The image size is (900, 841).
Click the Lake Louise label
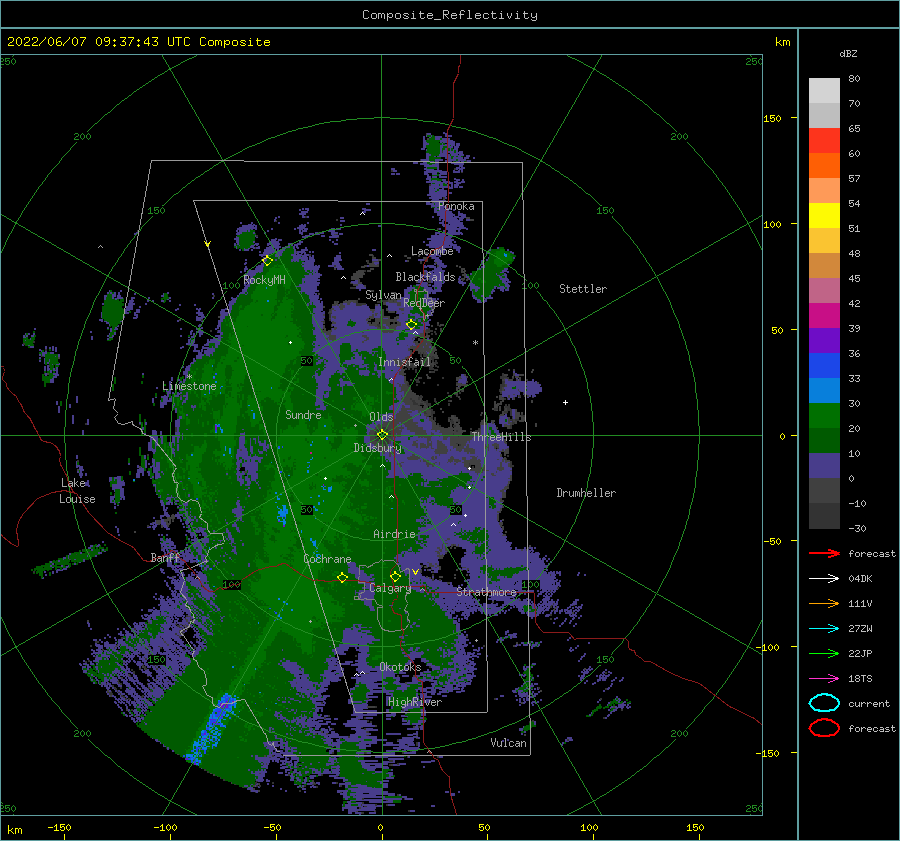point(78,491)
